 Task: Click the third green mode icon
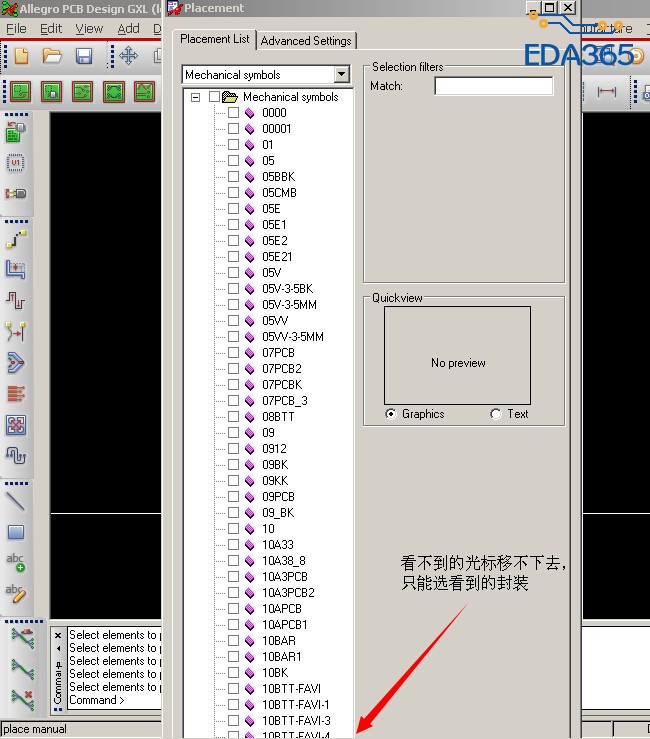[82, 91]
